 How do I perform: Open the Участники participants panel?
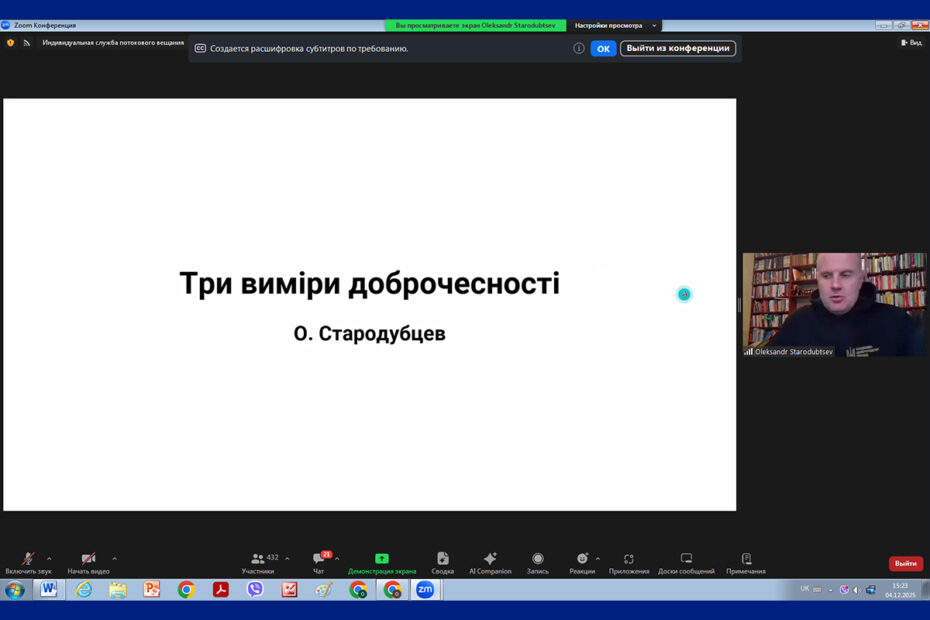pos(258,560)
